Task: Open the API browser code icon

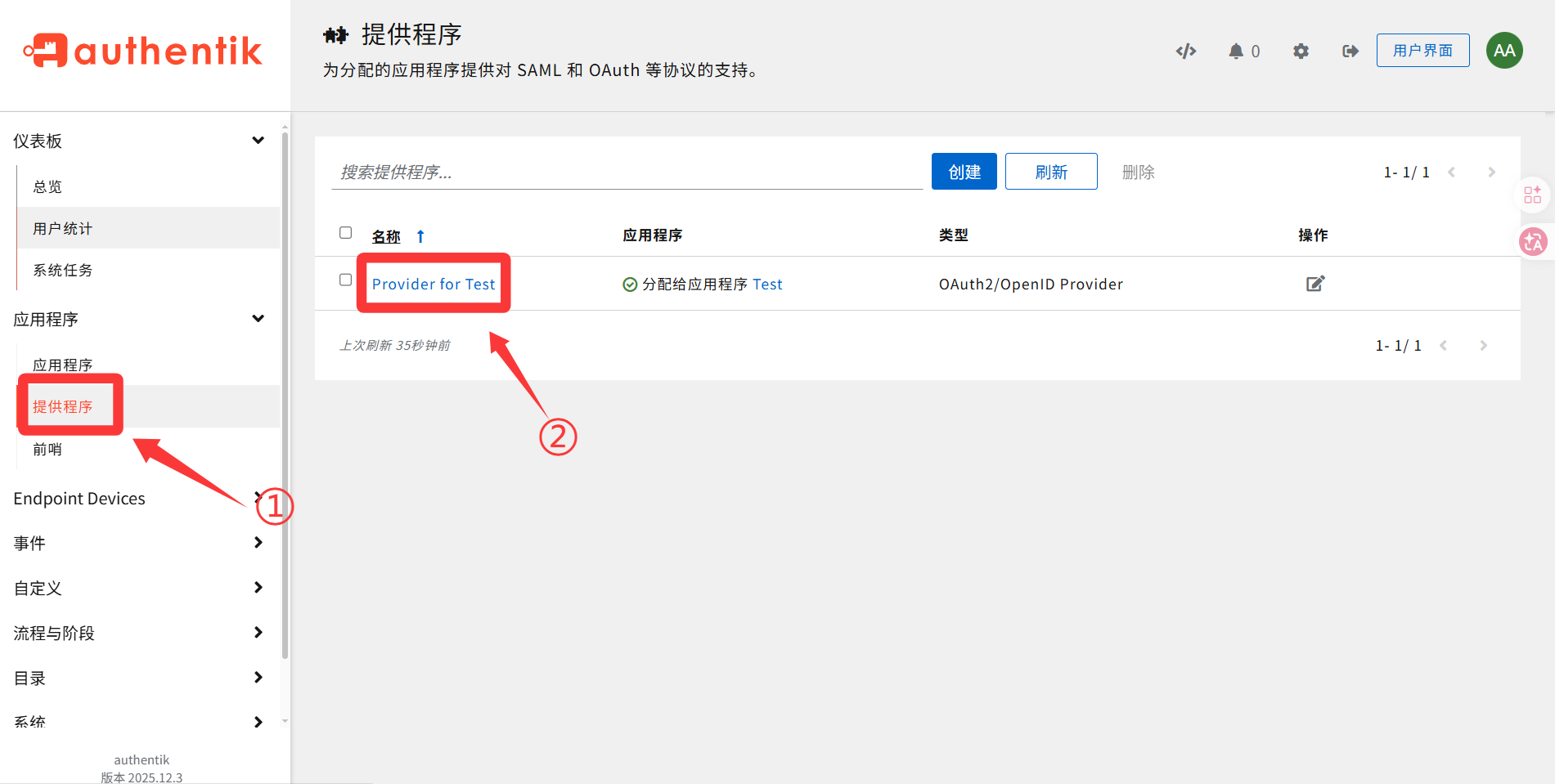Action: point(1185,51)
